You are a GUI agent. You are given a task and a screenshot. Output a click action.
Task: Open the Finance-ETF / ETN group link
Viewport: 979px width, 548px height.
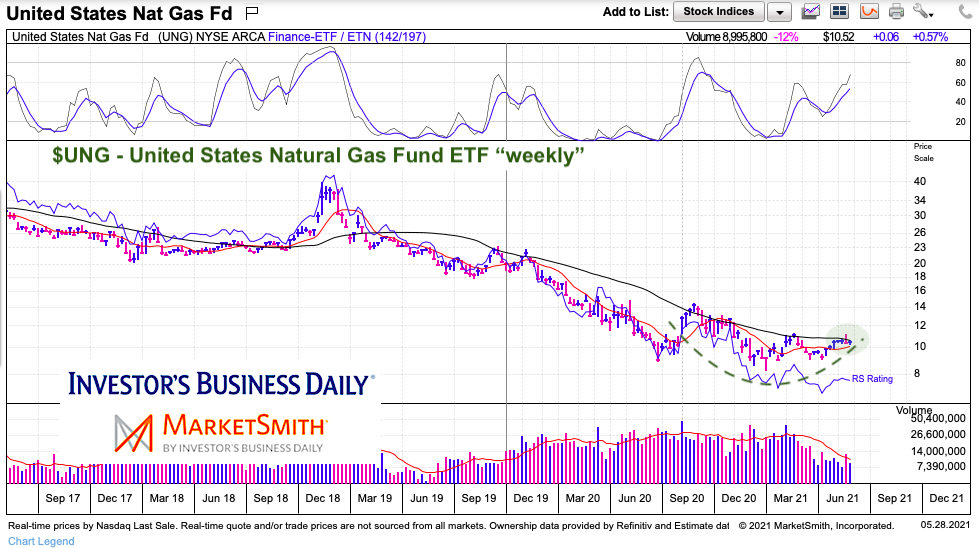coord(347,37)
